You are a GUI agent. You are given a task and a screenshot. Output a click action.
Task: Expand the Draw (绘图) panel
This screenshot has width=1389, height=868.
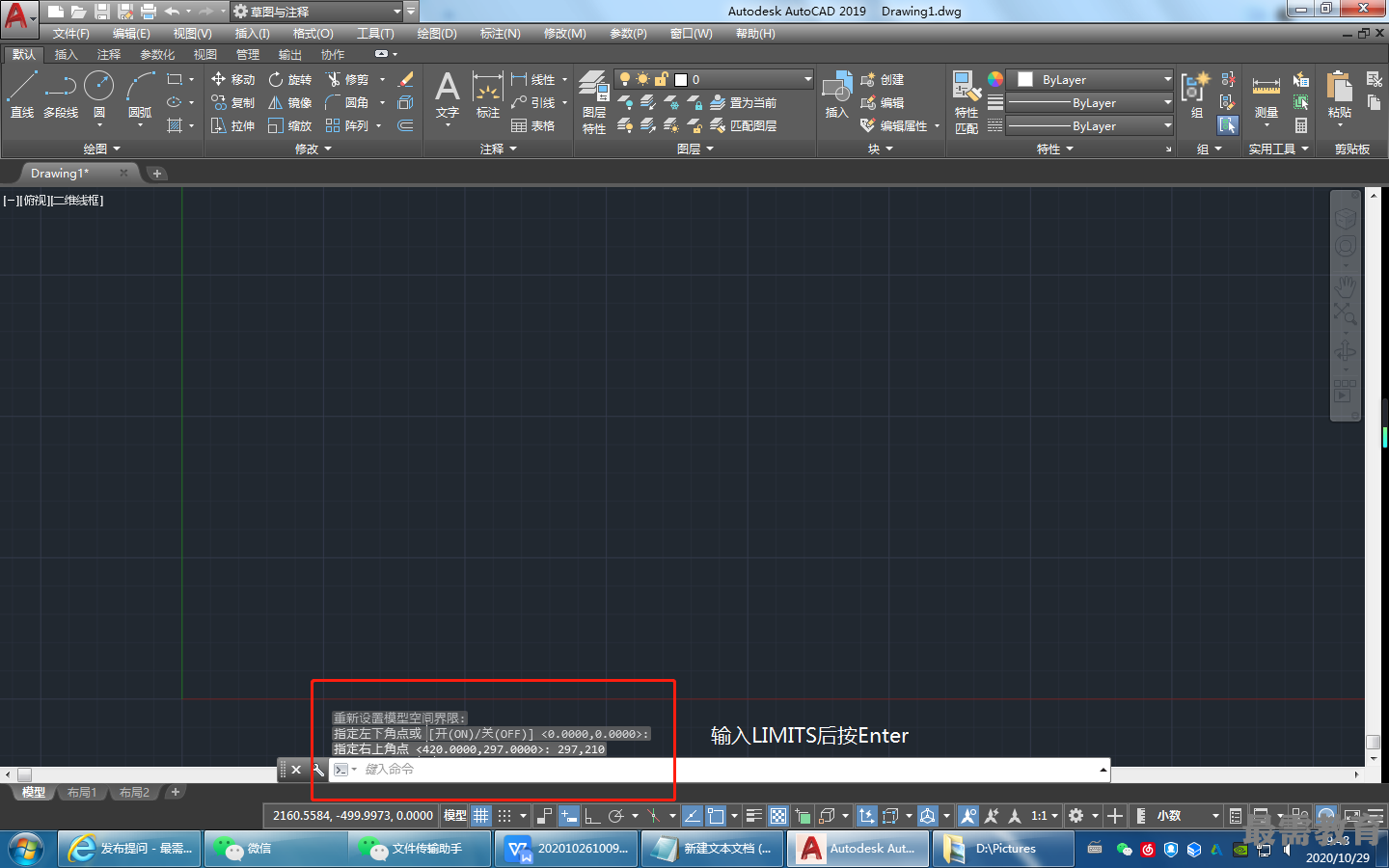coord(101,149)
